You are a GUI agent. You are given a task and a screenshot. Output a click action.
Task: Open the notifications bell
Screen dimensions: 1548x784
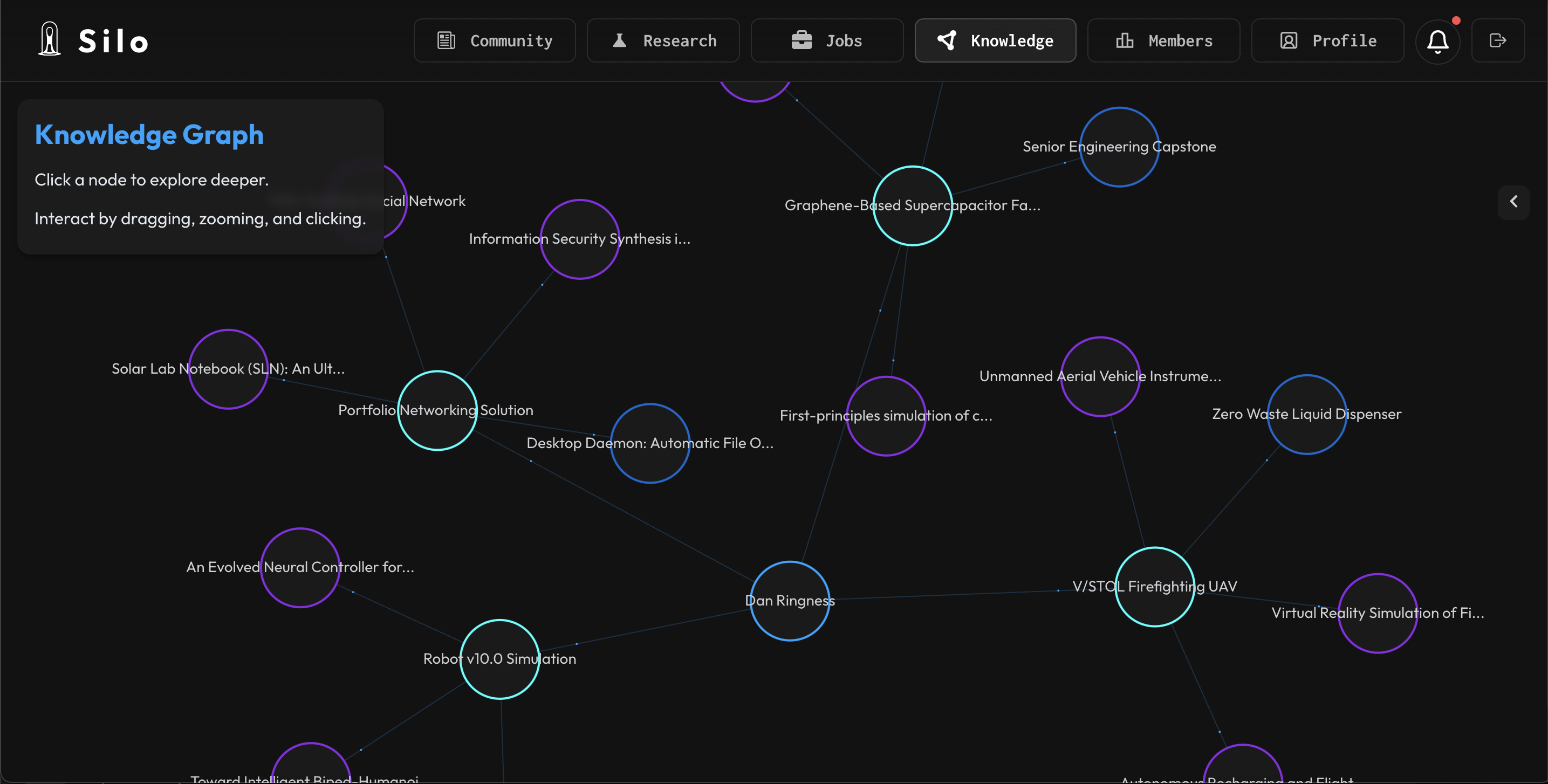[x=1437, y=41]
